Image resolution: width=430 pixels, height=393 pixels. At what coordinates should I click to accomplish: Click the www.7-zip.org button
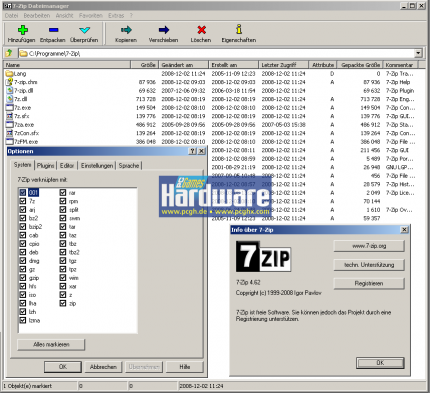(369, 246)
